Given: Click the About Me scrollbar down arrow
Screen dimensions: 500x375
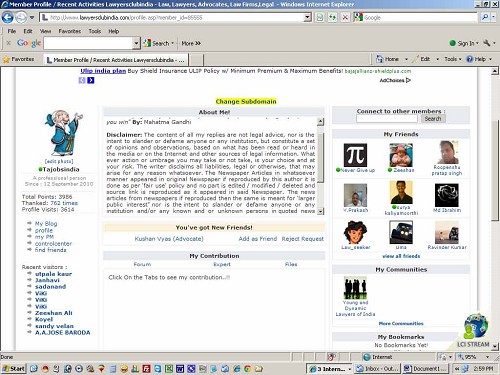Looking at the screenshot, I should pos(320,211).
